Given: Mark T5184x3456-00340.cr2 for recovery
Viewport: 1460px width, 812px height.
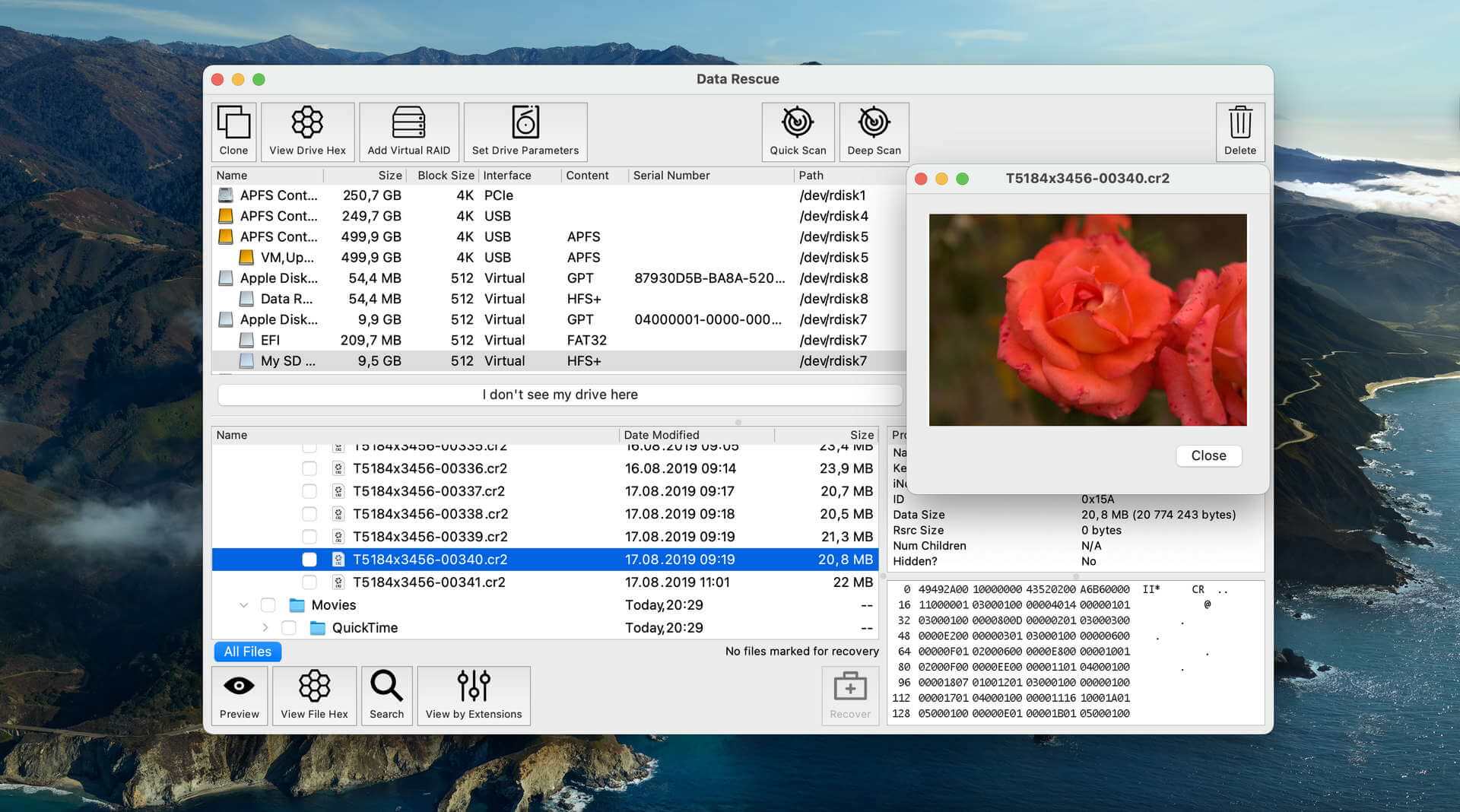Looking at the screenshot, I should click(x=309, y=560).
